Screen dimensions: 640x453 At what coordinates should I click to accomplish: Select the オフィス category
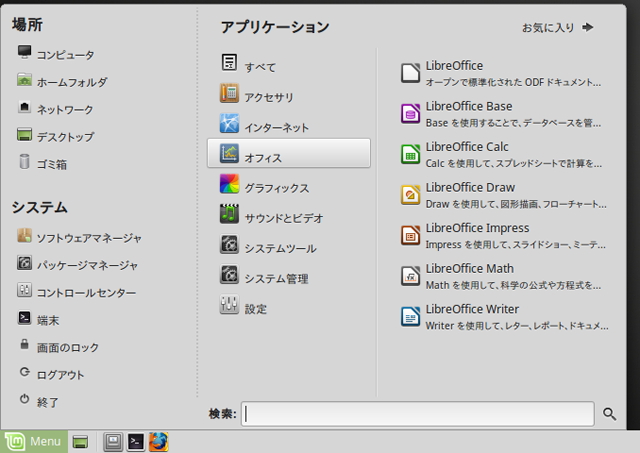tap(289, 153)
